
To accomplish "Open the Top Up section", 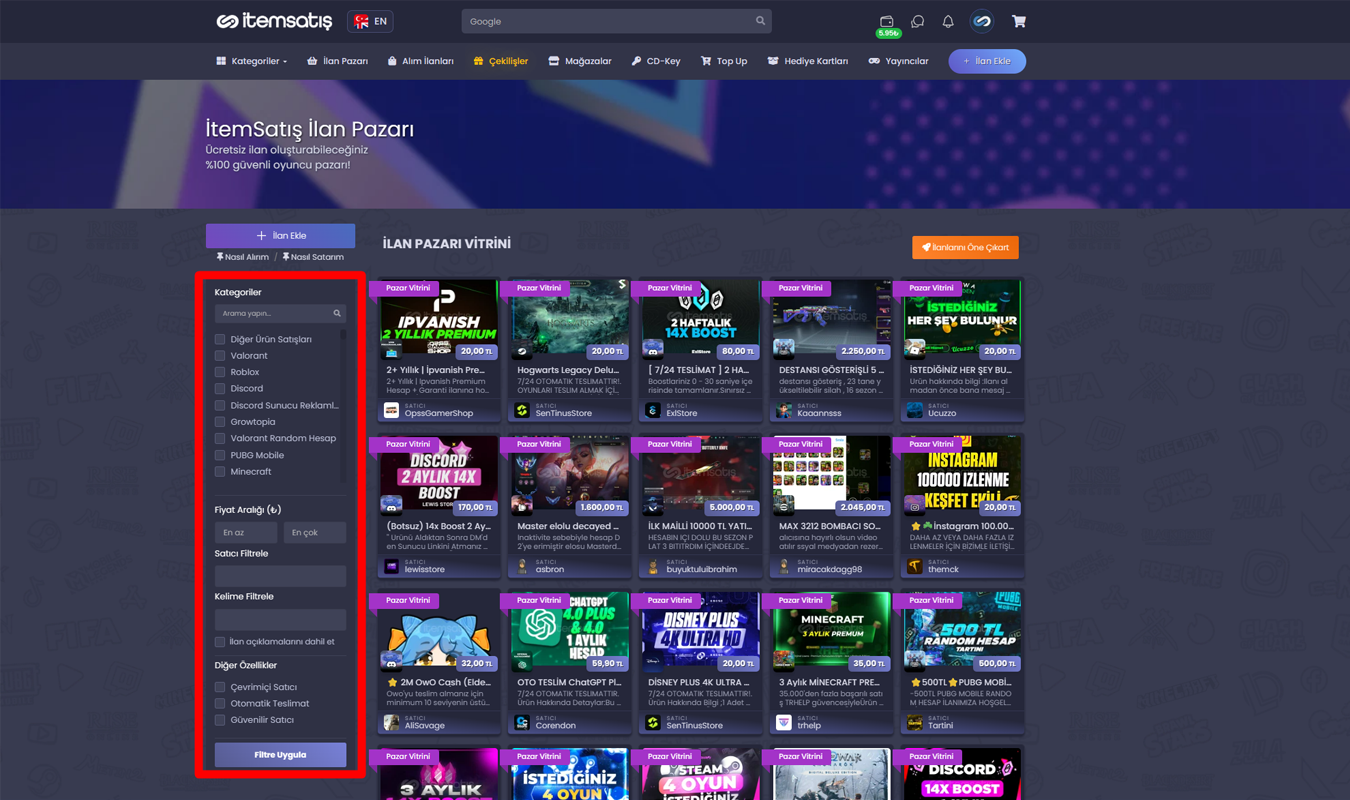I will pyautogui.click(x=724, y=61).
